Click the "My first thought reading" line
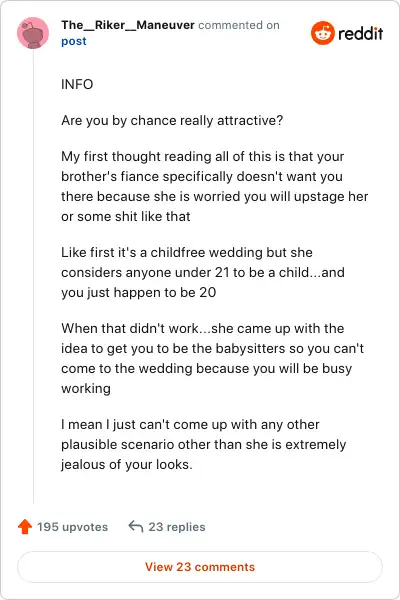This screenshot has width=400, height=600. point(202,157)
